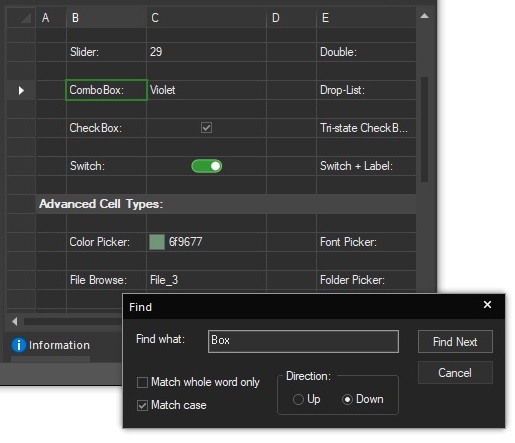
Task: Toggle the CheckBox cell checkbox
Action: [206, 128]
